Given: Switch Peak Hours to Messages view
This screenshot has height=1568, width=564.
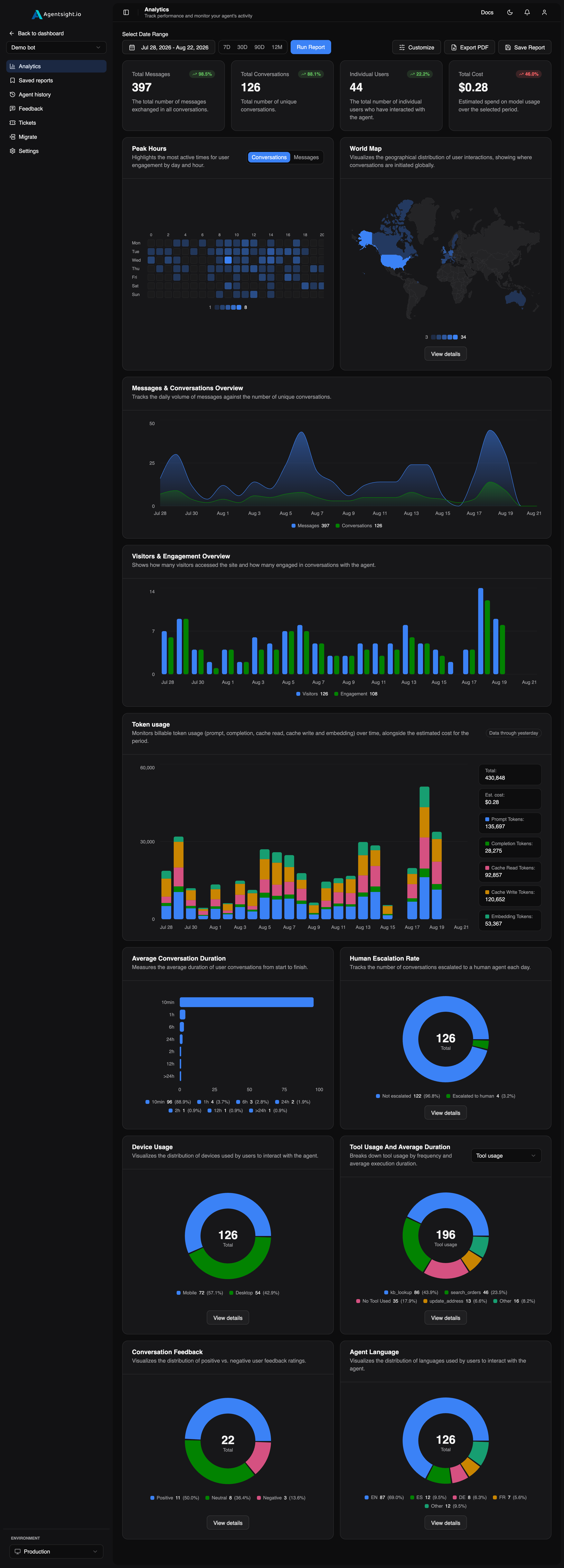Looking at the screenshot, I should (306, 157).
